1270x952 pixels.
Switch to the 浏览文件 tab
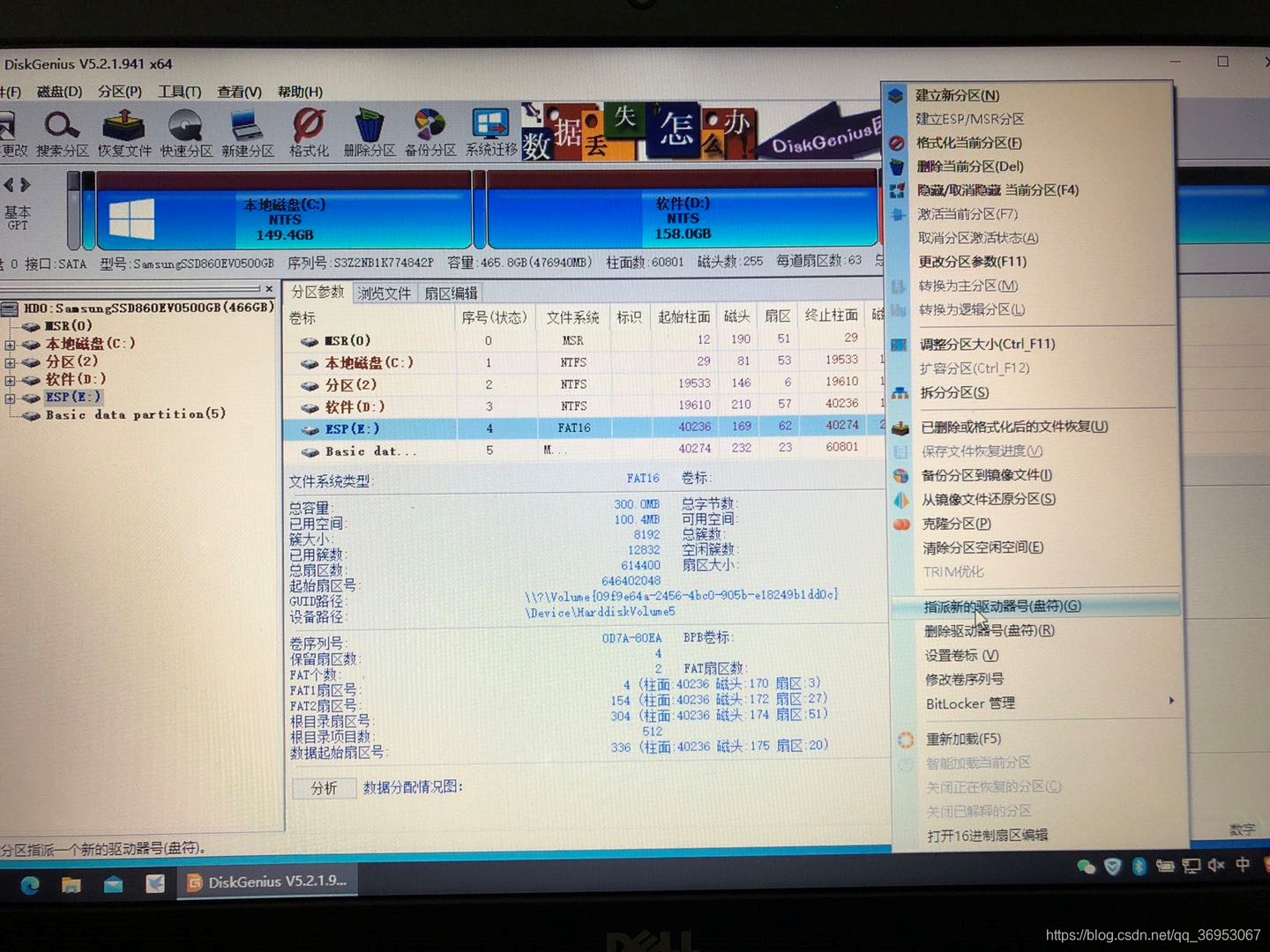[x=385, y=293]
